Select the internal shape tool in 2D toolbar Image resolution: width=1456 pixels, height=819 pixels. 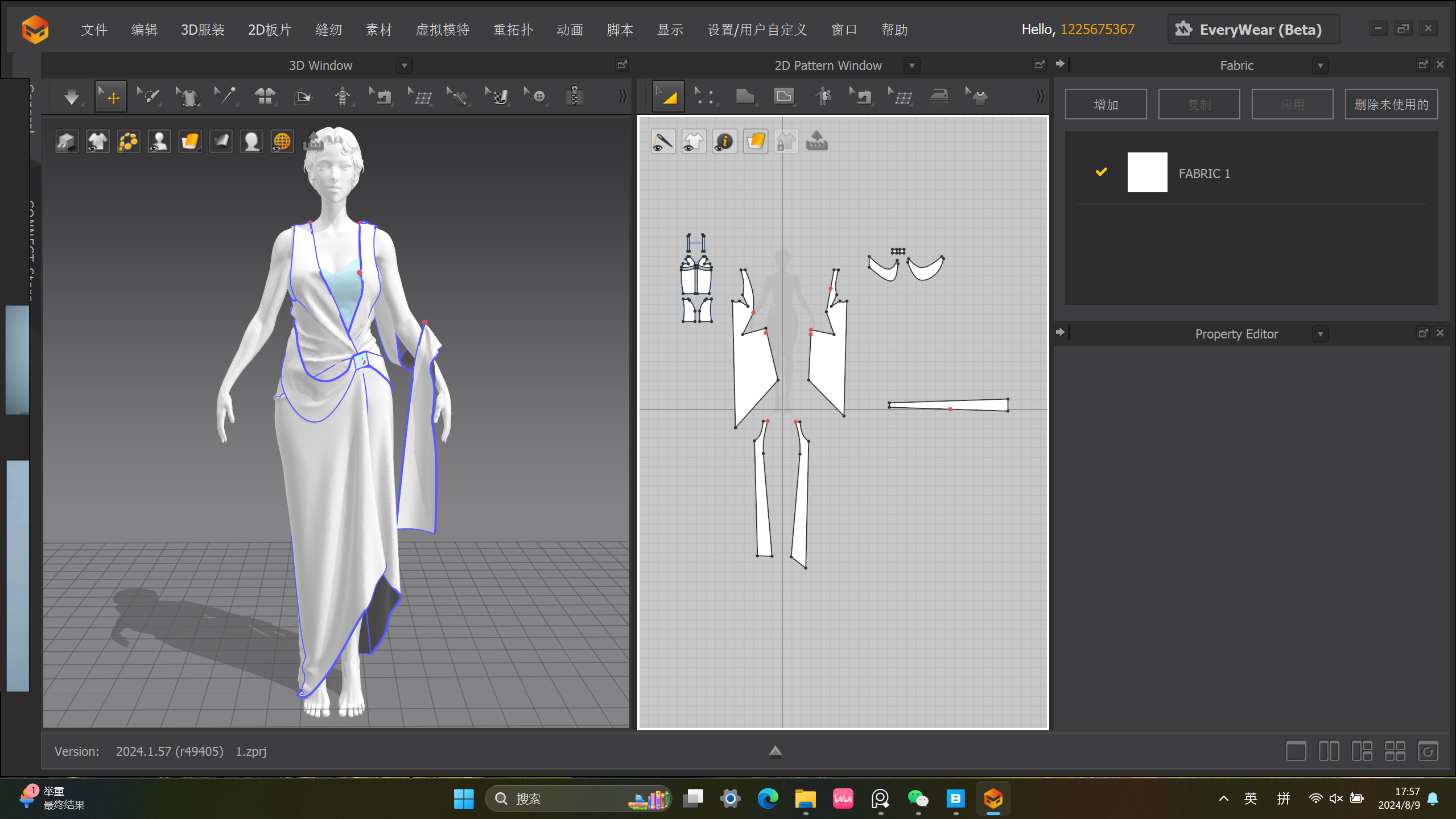pyautogui.click(x=784, y=97)
